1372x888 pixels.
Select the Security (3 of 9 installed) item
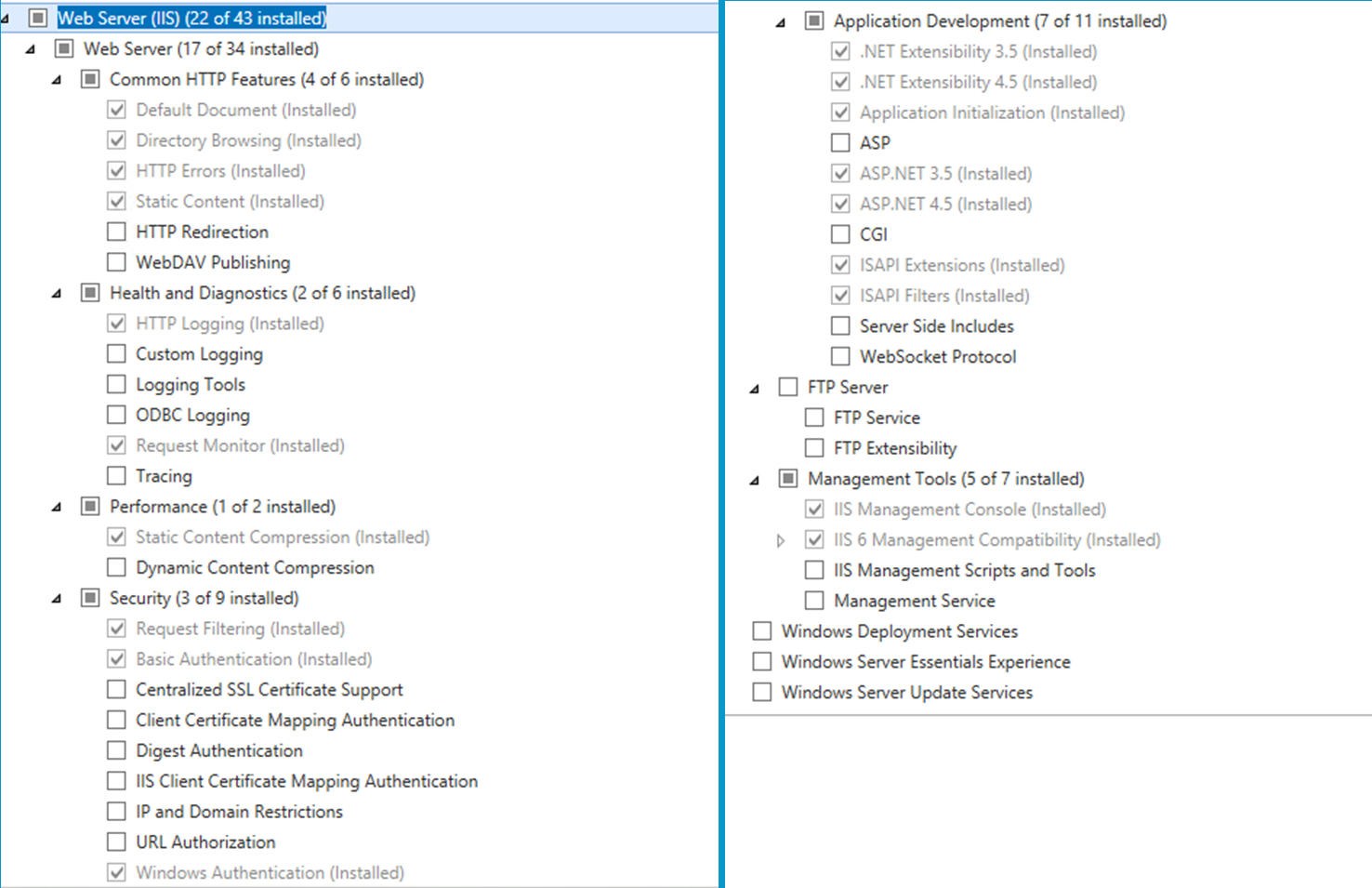click(x=204, y=598)
